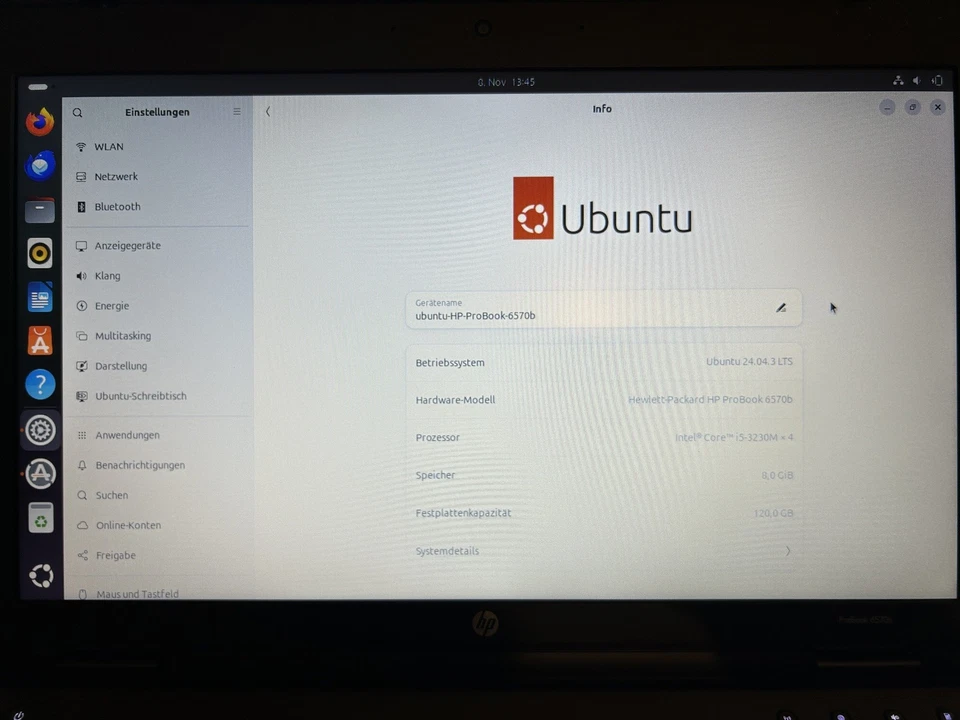The width and height of the screenshot is (960, 720).
Task: Click the network icon in the top bar
Action: 898,80
